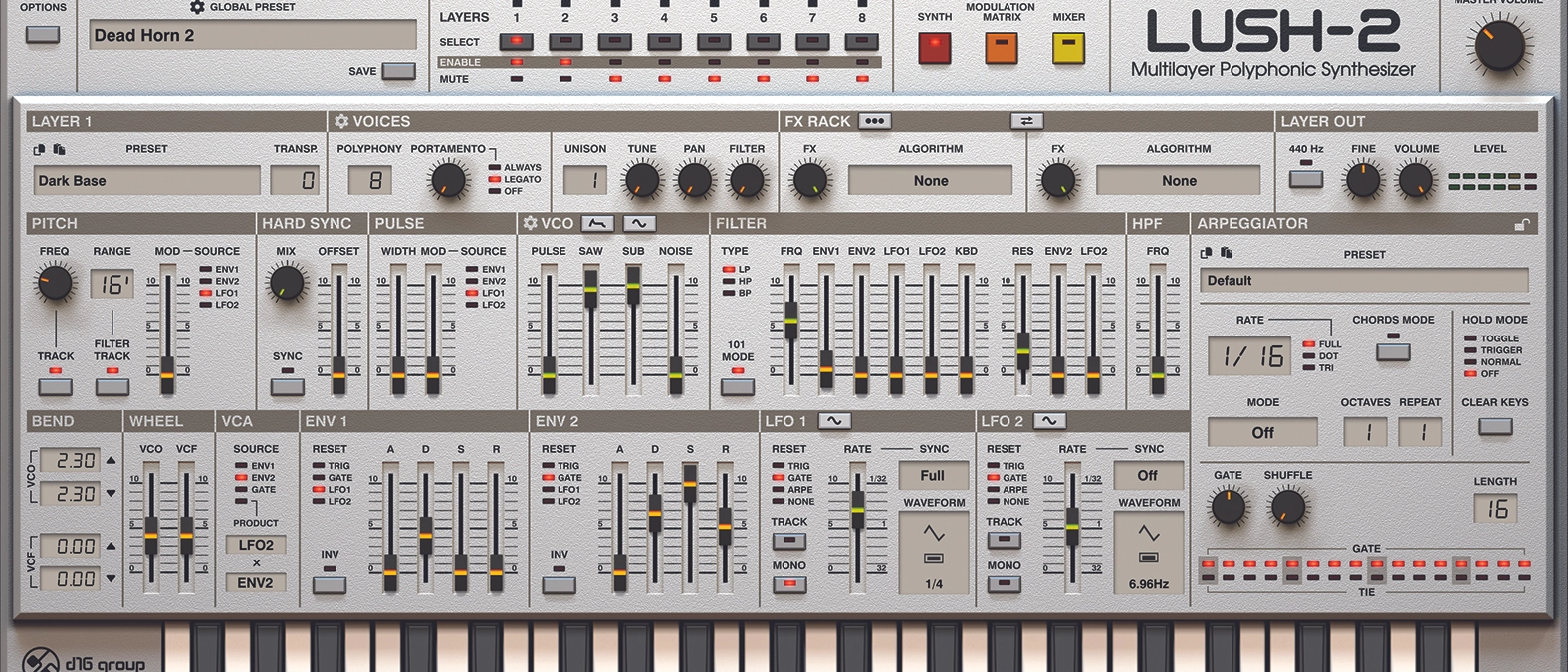This screenshot has height=672, width=1568.
Task: Click the copy icon in Layer 1 section
Action: pos(40,149)
